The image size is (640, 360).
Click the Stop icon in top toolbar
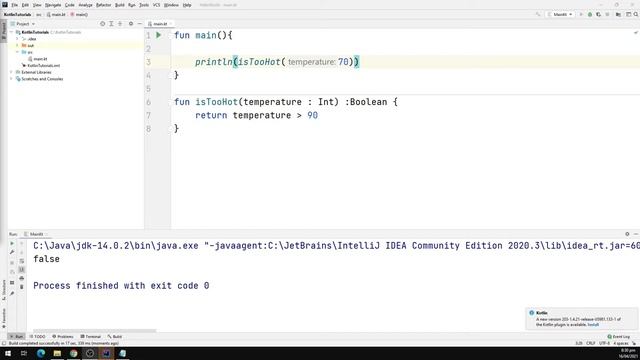point(607,14)
